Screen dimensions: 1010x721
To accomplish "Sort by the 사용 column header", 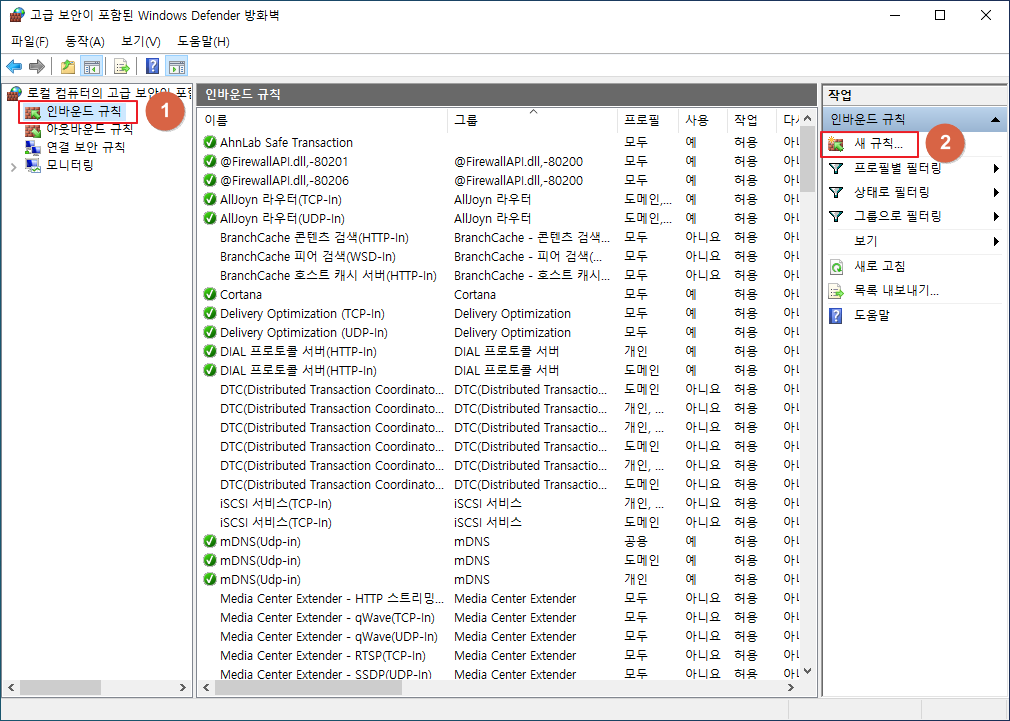I will tap(703, 120).
